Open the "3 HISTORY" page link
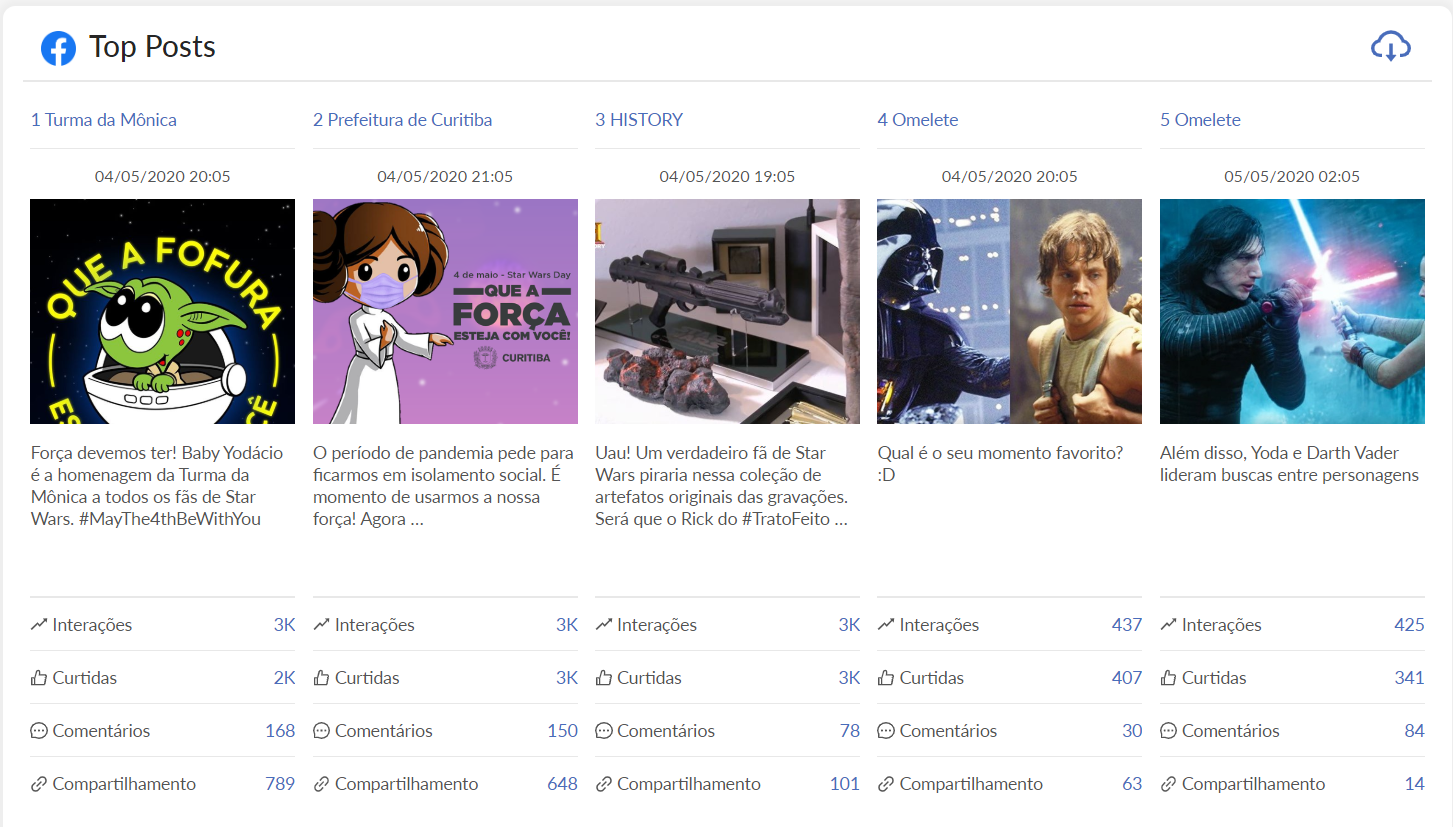1453x827 pixels. pos(639,120)
